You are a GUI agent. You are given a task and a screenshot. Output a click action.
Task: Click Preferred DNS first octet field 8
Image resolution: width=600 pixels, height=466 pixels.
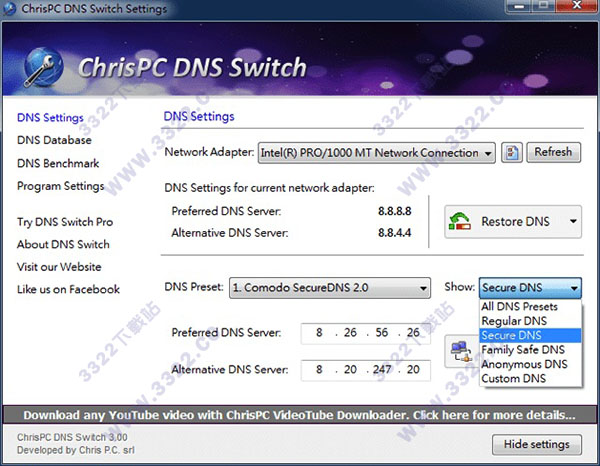pyautogui.click(x=318, y=332)
